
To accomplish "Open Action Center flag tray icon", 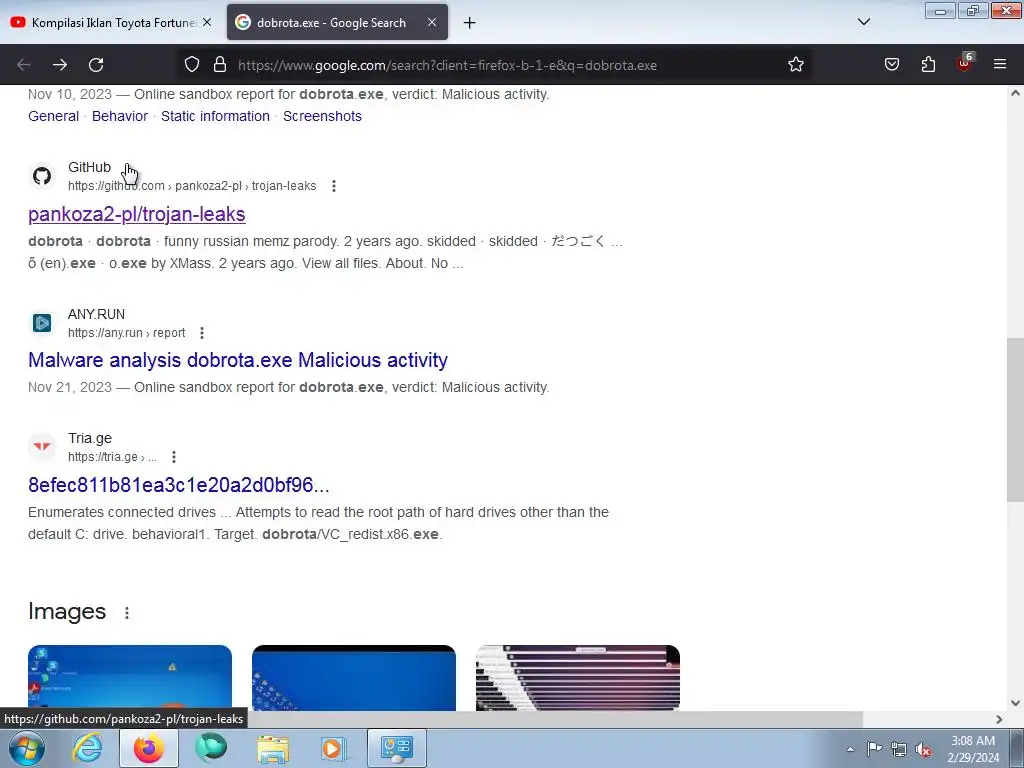I will coord(874,749).
